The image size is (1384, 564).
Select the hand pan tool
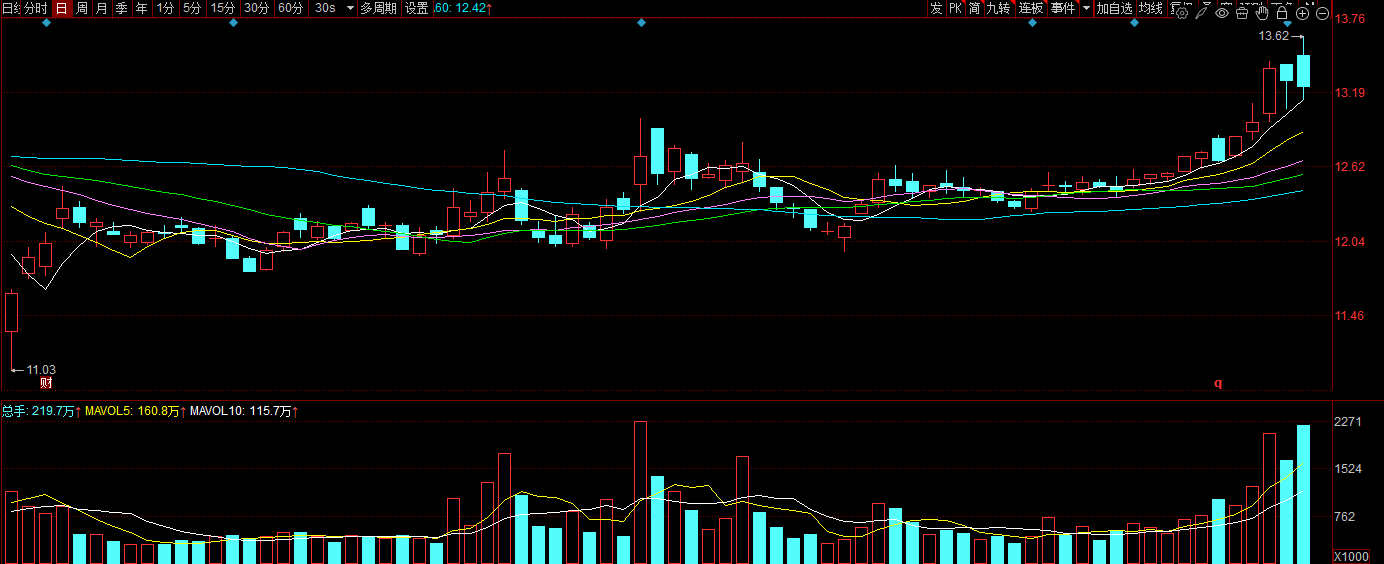pos(1262,13)
